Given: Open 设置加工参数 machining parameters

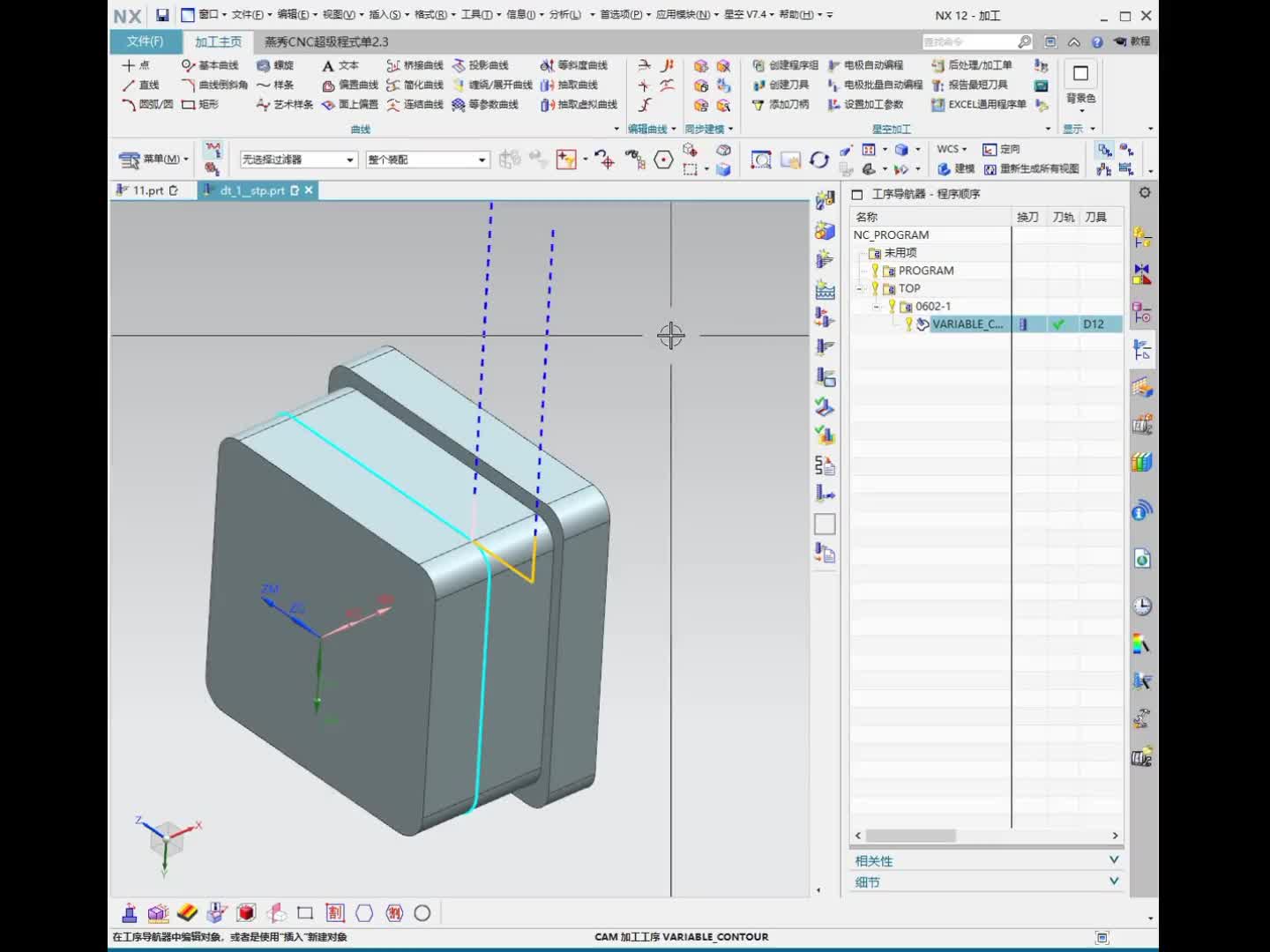Looking at the screenshot, I should point(865,104).
